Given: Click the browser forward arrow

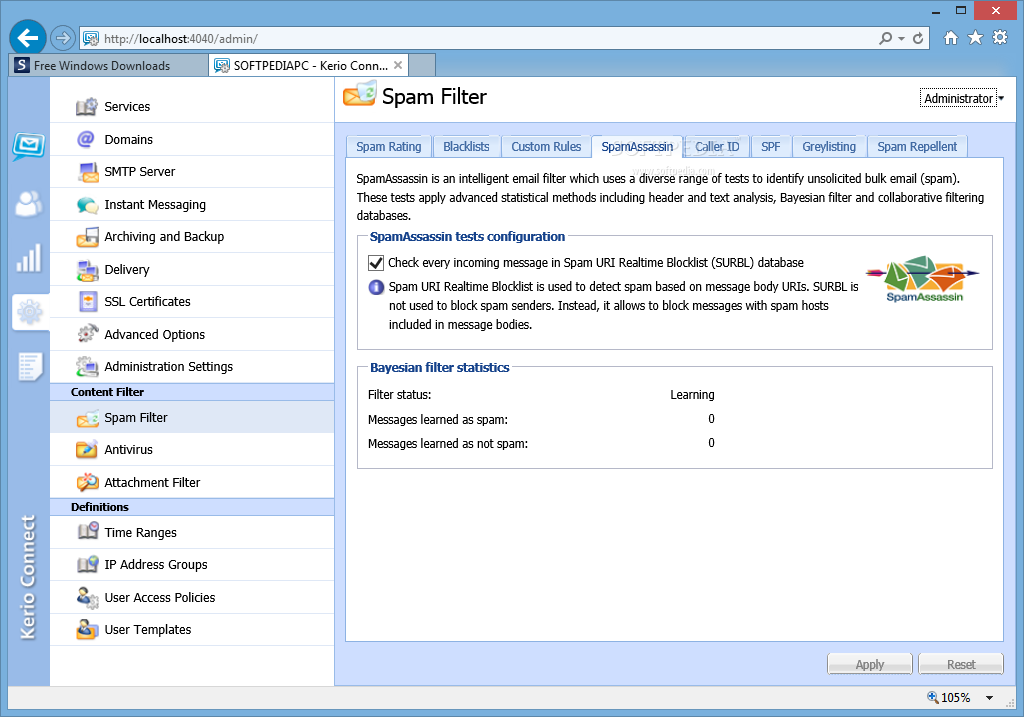Looking at the screenshot, I should pos(63,39).
